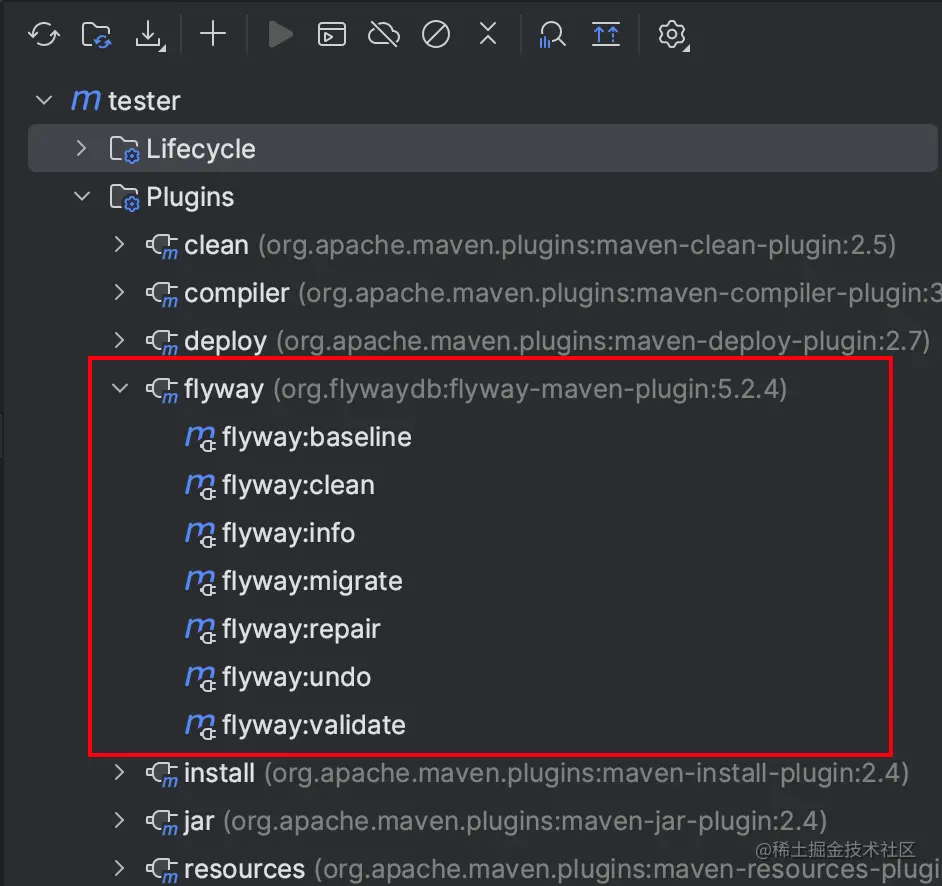Expand the install plugin node

pos(120,772)
